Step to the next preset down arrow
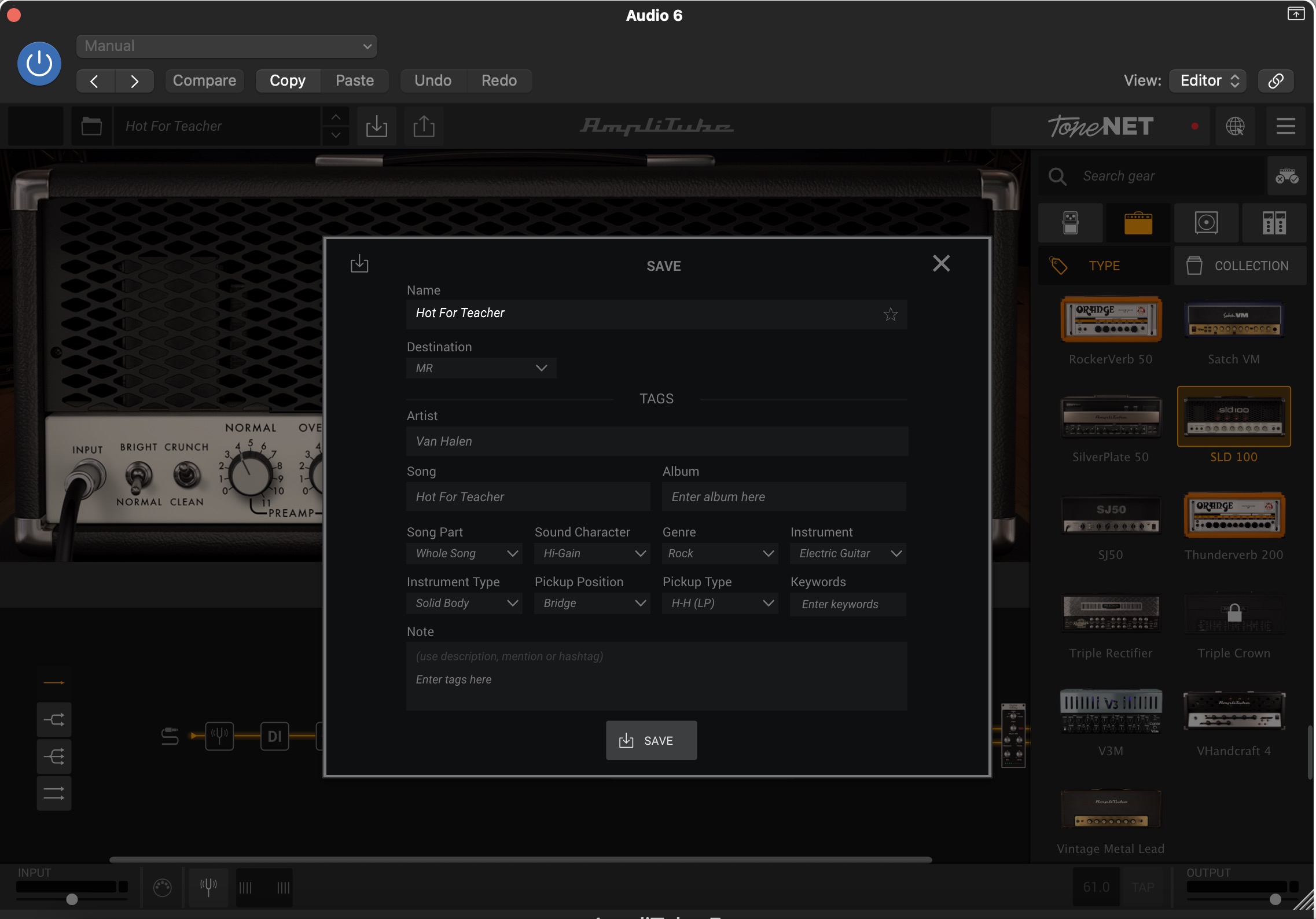This screenshot has width=1316, height=919. click(336, 135)
